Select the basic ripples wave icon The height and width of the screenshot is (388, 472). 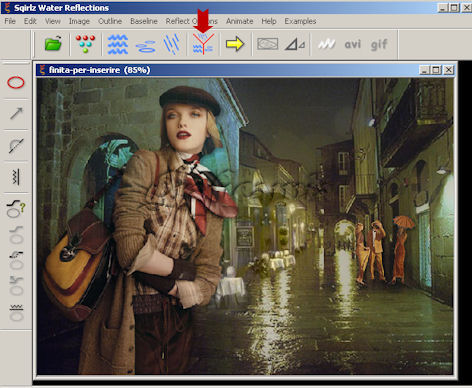click(118, 44)
